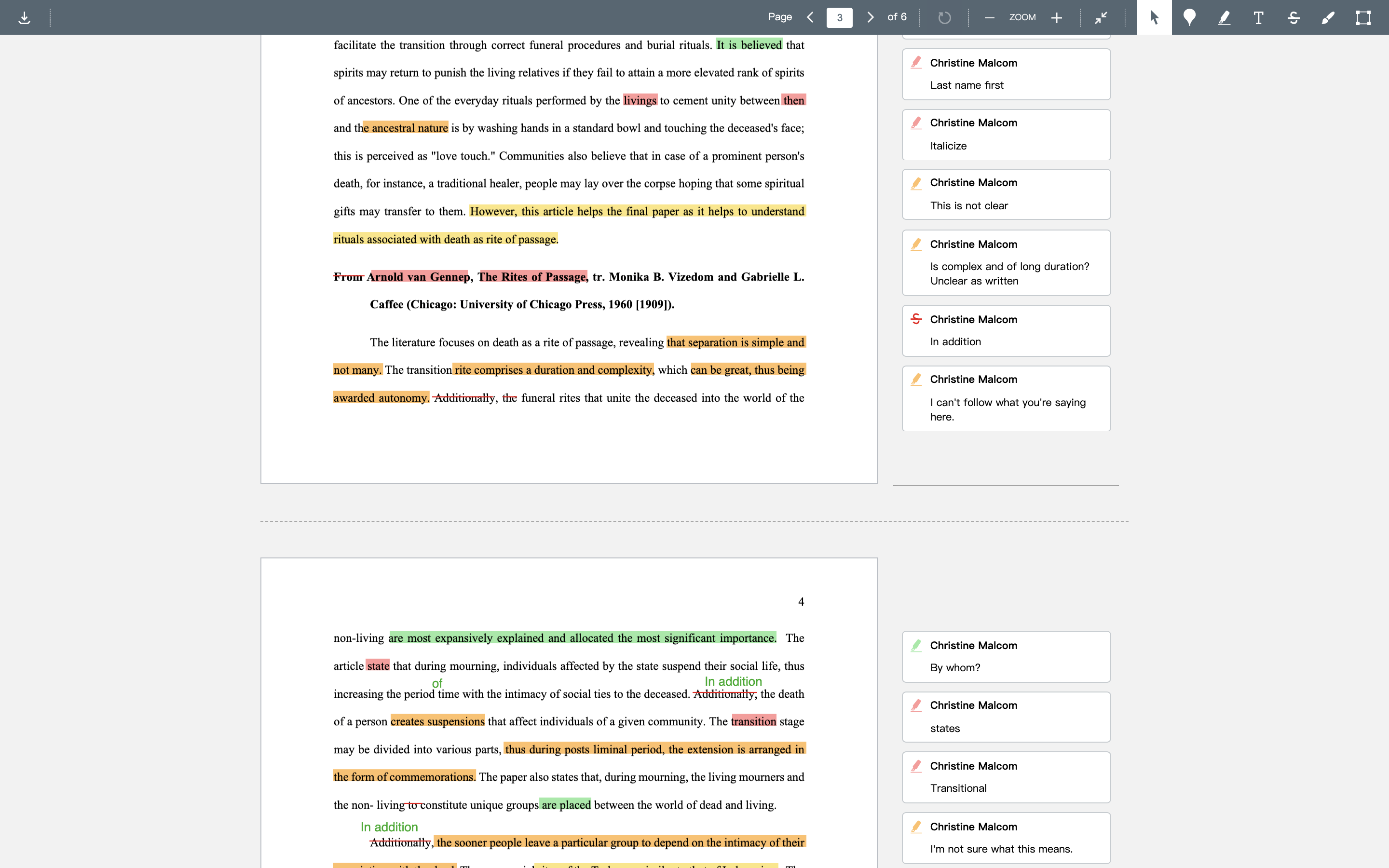Rotate the page with the rotate icon
The image size is (1389, 868).
point(944,18)
